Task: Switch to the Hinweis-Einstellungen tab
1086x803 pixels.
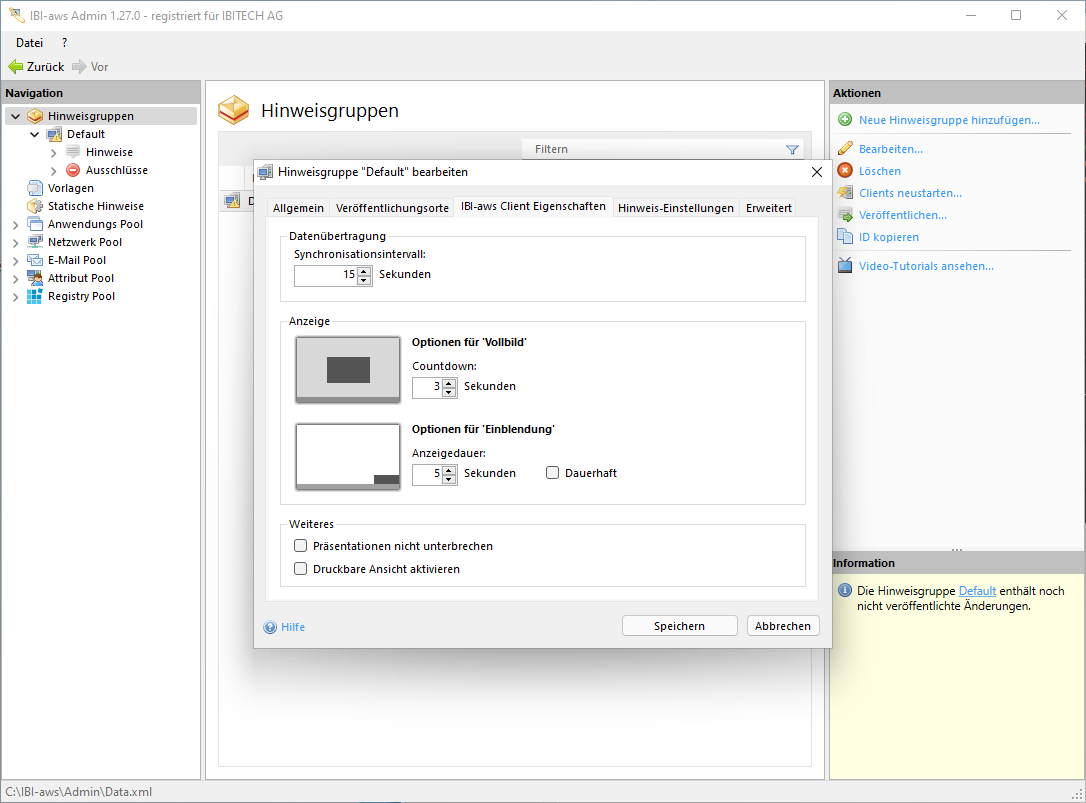Action: click(x=675, y=208)
